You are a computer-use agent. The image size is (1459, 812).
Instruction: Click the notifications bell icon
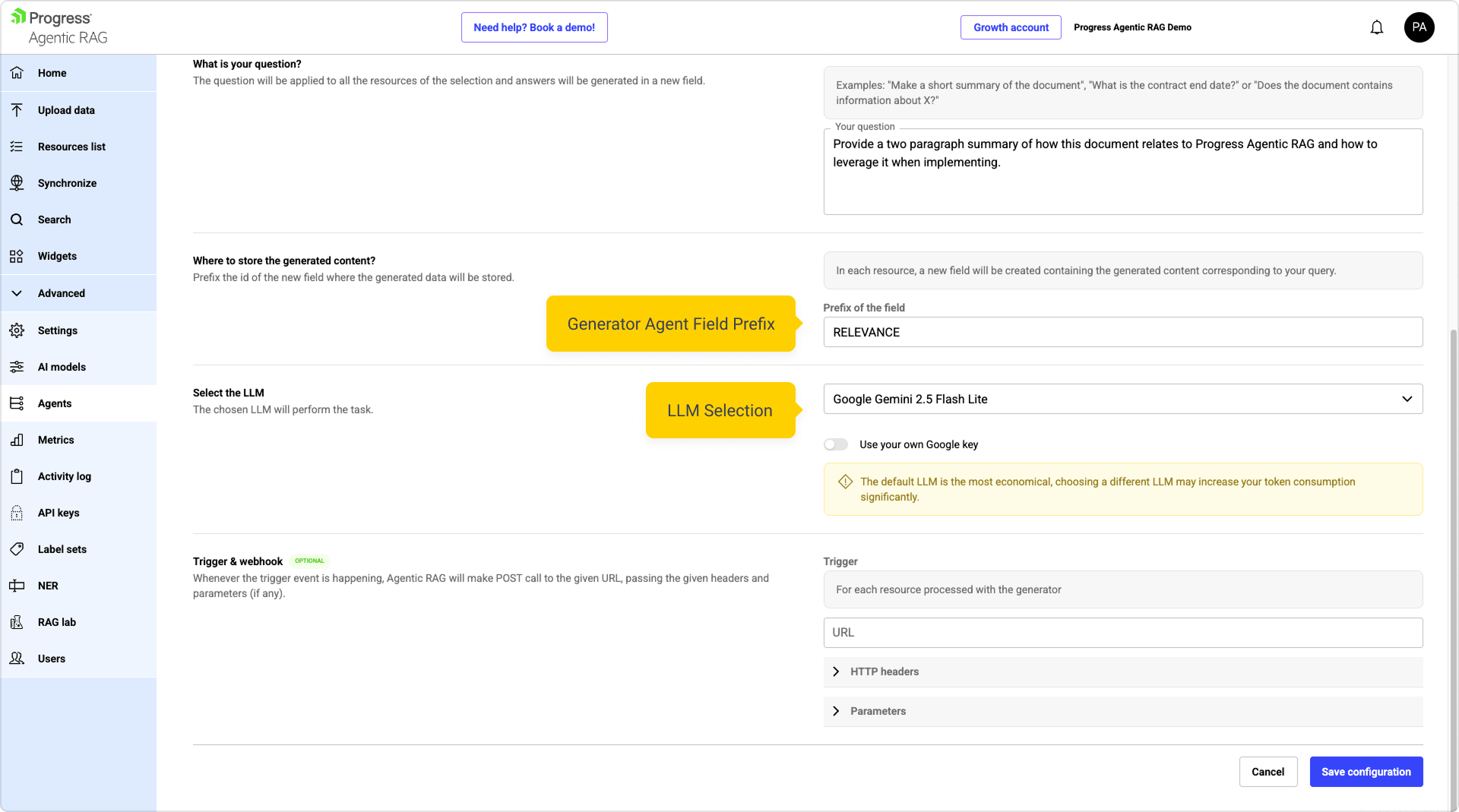1376,27
